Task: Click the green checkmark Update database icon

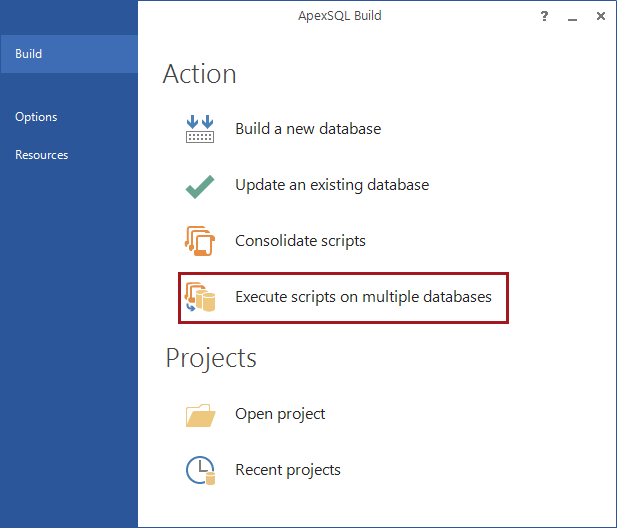Action: 200,186
